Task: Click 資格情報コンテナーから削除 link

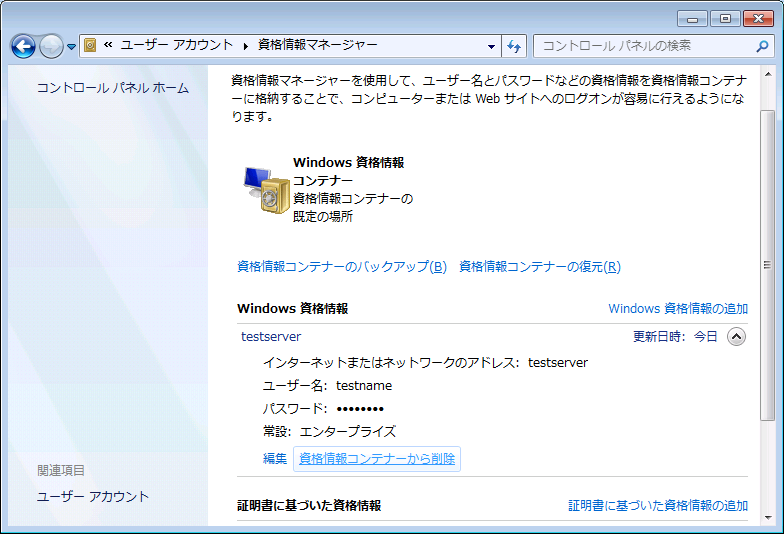Action: click(377, 458)
